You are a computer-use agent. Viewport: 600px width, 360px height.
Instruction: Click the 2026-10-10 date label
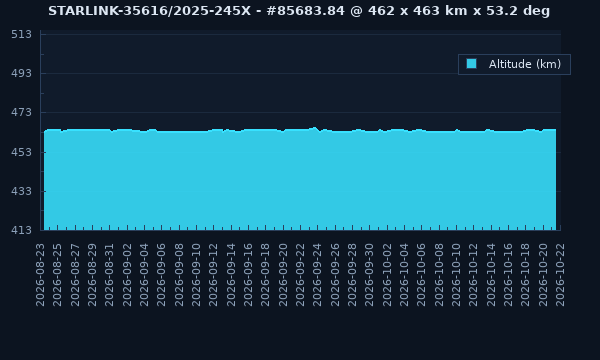click(457, 275)
